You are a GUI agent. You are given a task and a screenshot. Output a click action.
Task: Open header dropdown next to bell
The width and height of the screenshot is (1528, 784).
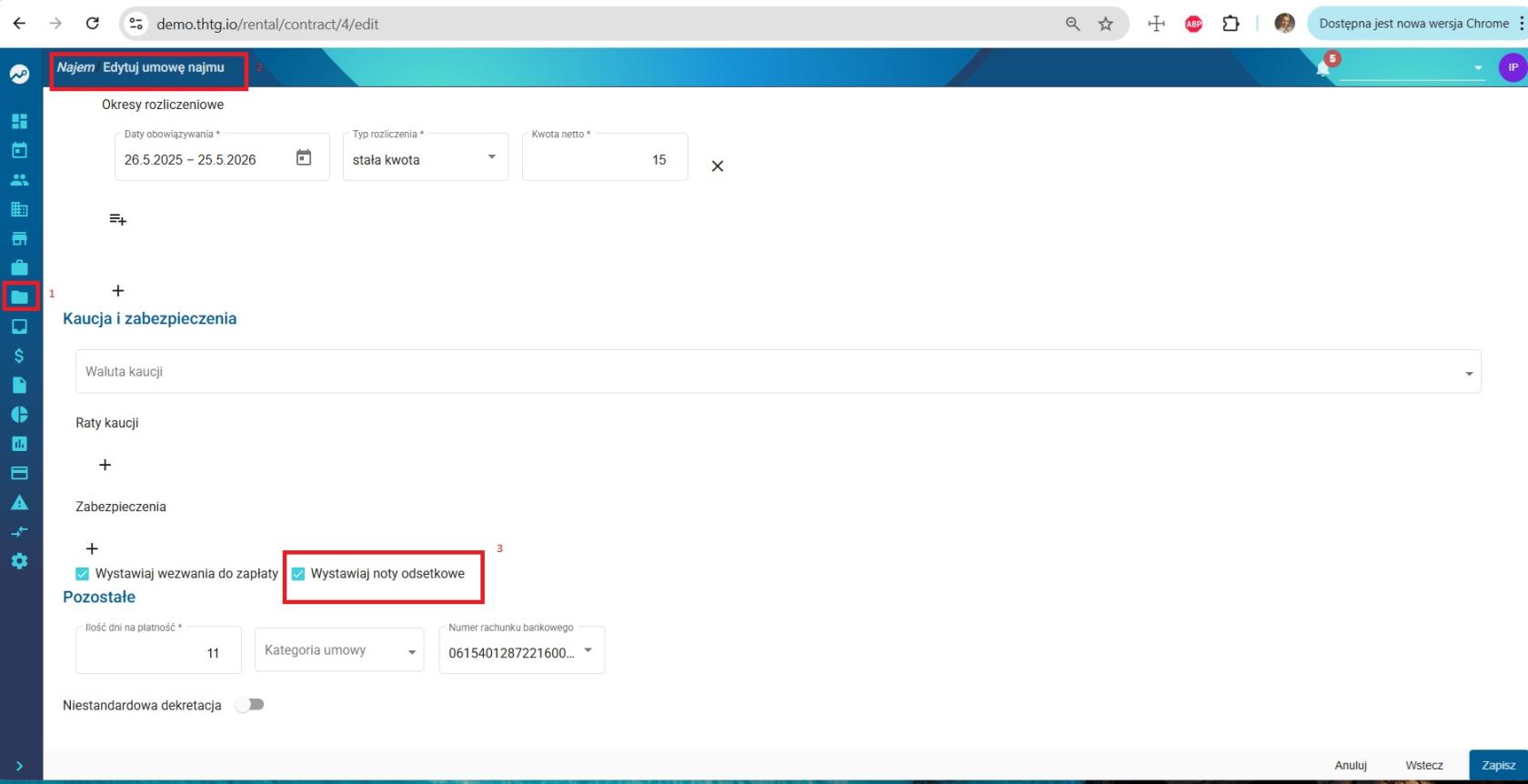pos(1412,67)
